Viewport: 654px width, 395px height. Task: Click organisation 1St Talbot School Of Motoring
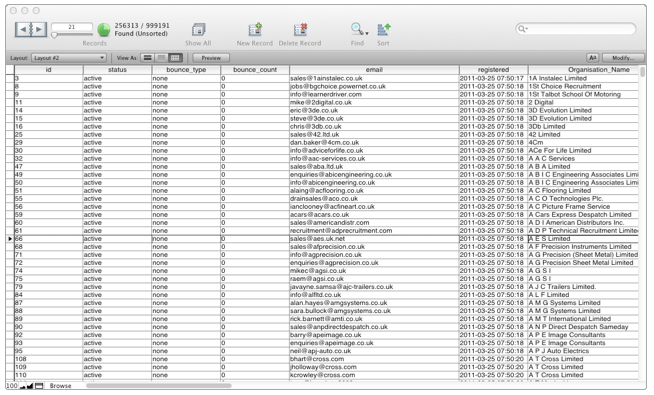pyautogui.click(x=583, y=94)
